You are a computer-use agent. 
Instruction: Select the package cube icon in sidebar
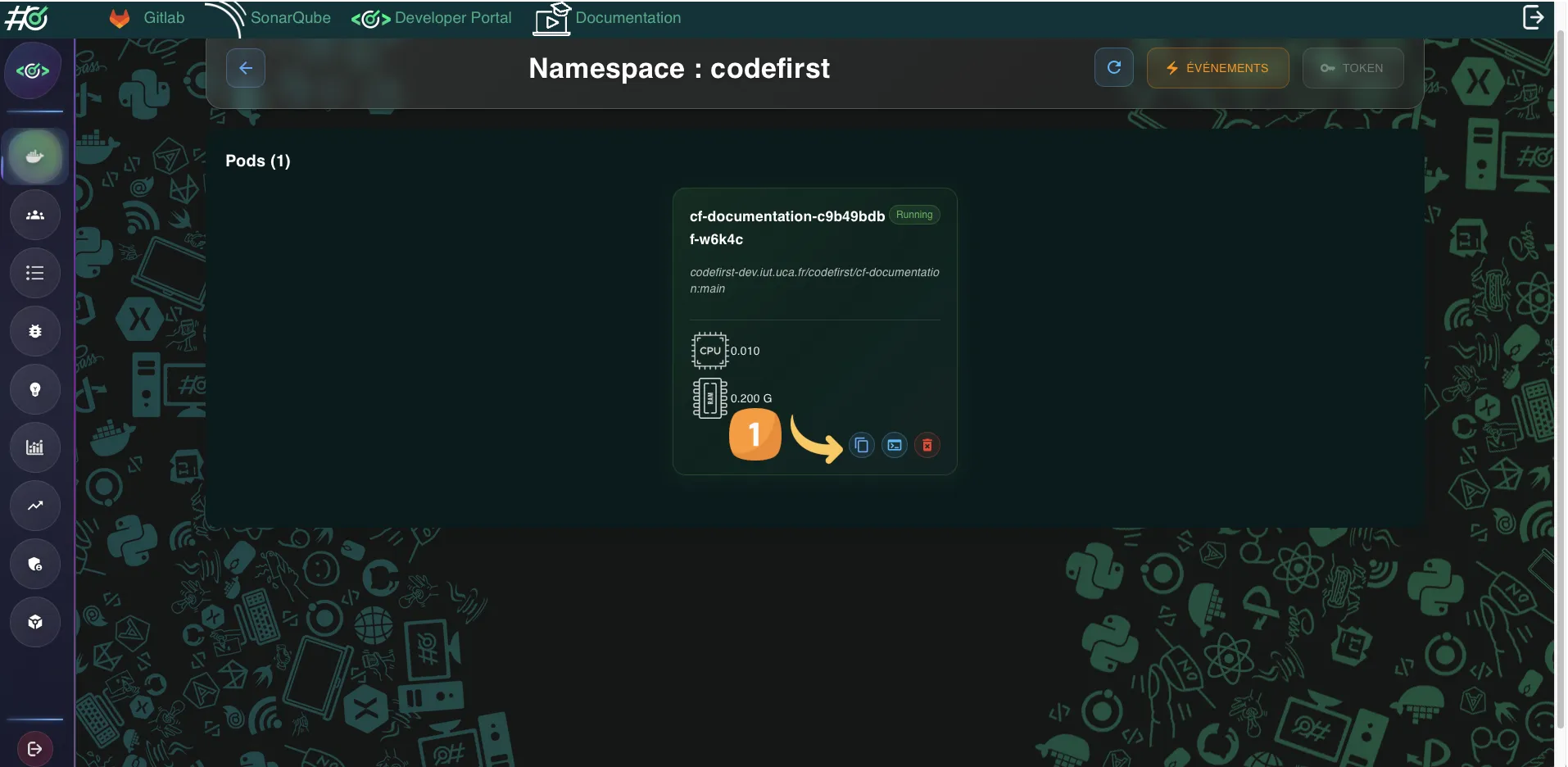coord(34,622)
